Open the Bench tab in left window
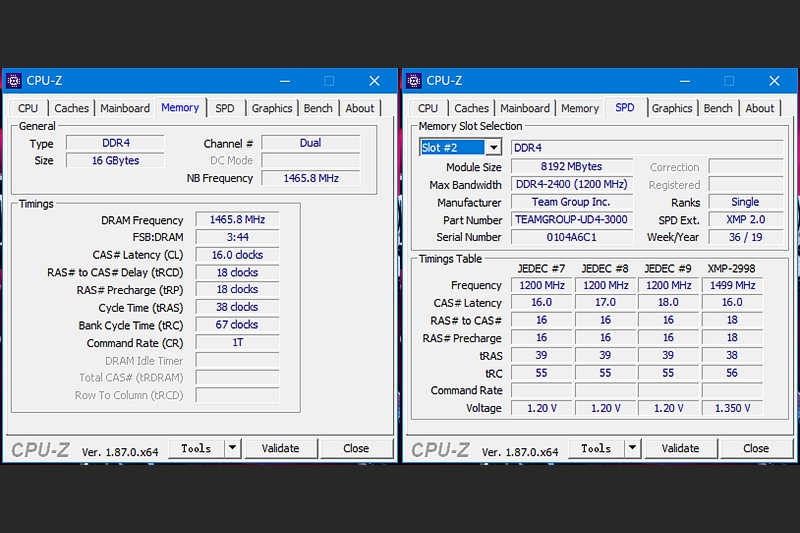 318,108
